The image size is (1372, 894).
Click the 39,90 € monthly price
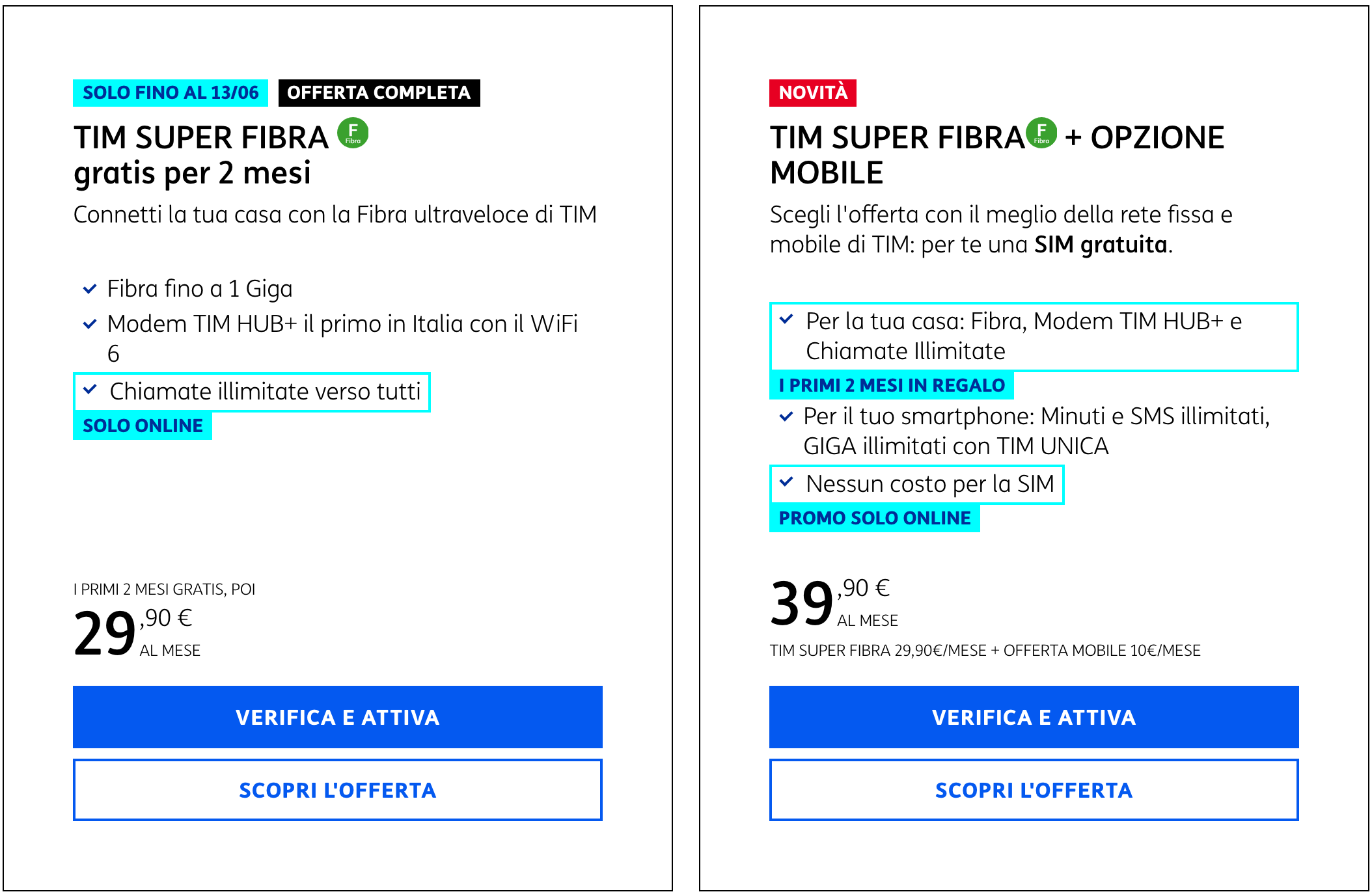(829, 603)
